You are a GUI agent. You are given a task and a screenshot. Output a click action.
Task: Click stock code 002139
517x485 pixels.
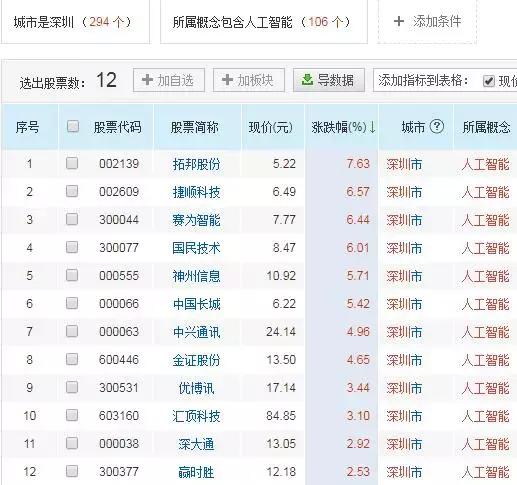click(x=119, y=164)
